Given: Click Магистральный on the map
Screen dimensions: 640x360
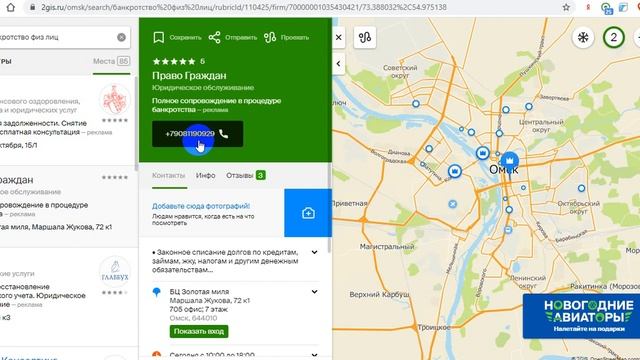Looking at the screenshot, I should coord(387,247).
